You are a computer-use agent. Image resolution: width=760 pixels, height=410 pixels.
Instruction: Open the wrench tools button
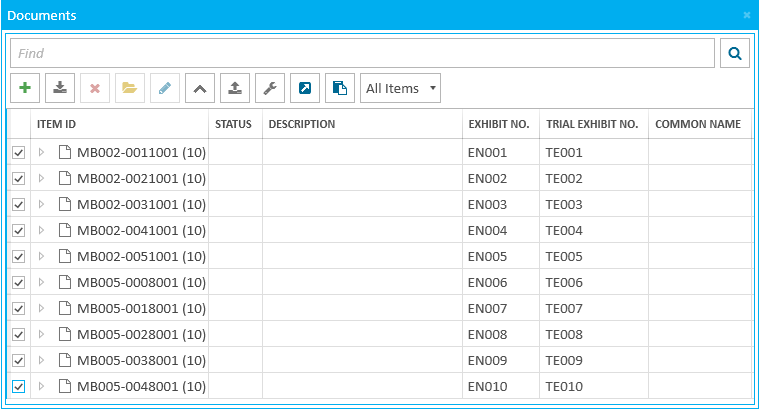tap(270, 88)
